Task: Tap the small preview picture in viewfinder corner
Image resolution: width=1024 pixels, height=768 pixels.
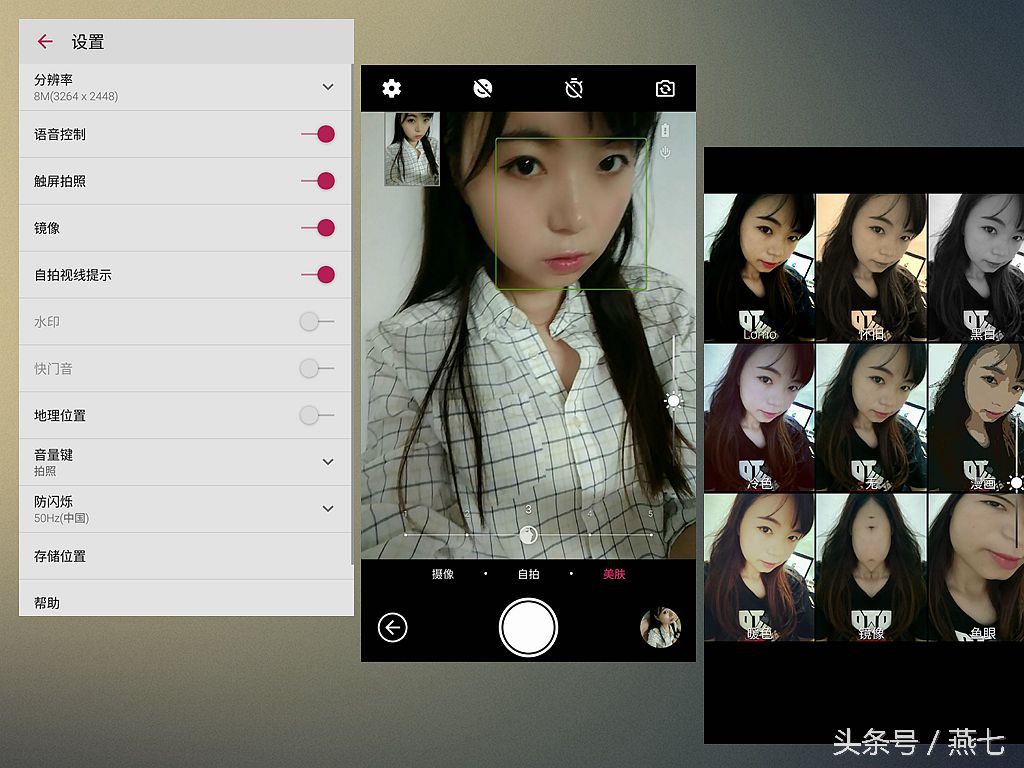Action: tap(411, 149)
